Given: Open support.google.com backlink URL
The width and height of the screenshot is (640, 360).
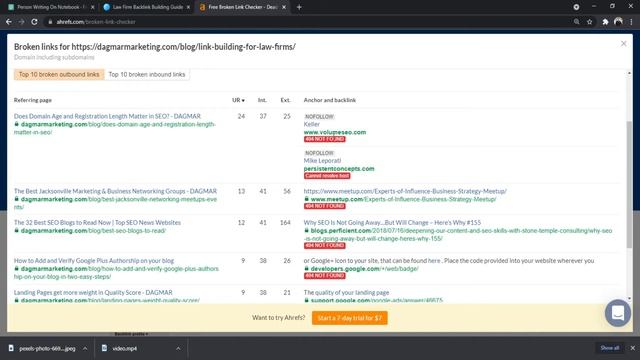Looking at the screenshot, I should point(376,300).
